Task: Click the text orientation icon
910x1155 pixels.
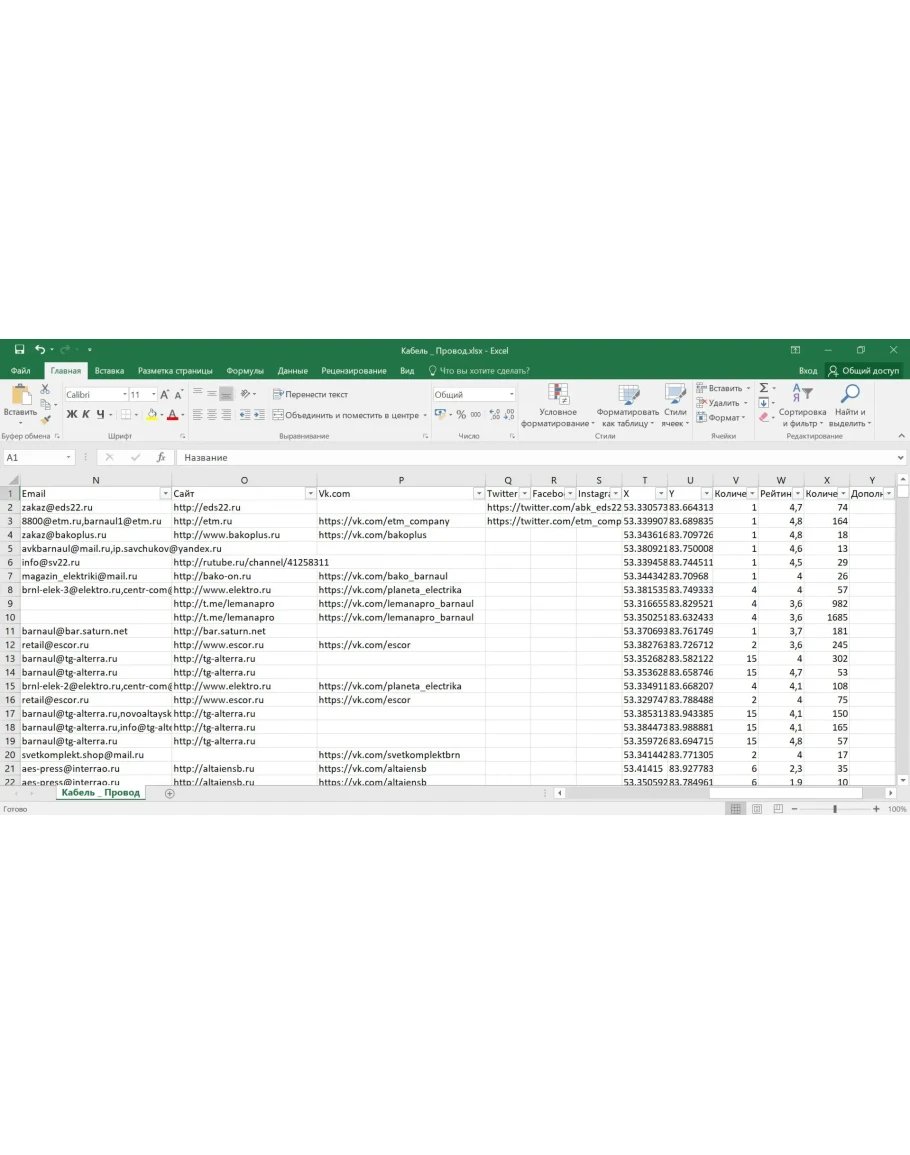Action: tap(245, 394)
